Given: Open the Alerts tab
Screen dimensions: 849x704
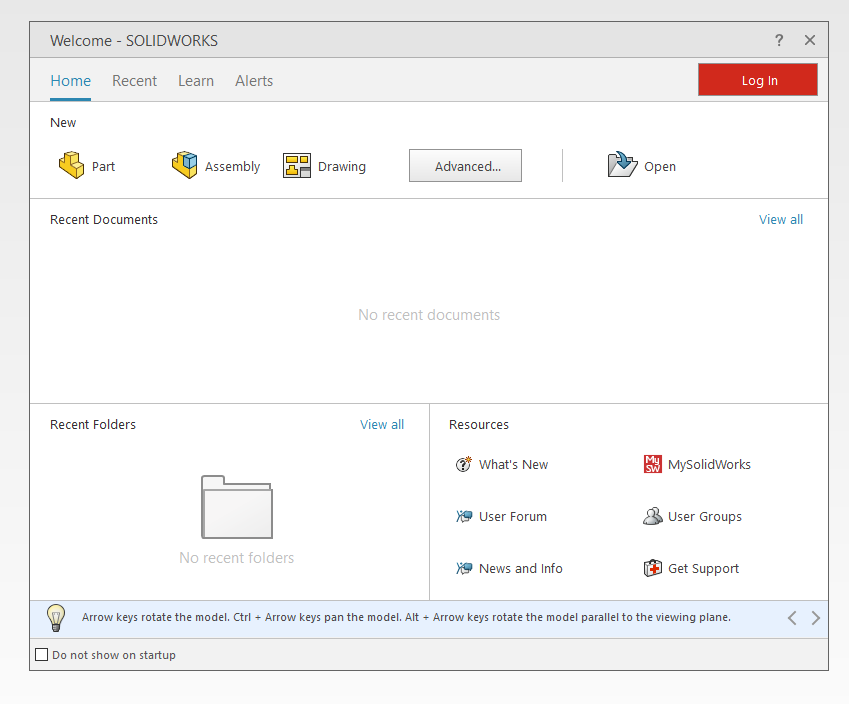Looking at the screenshot, I should coord(254,81).
